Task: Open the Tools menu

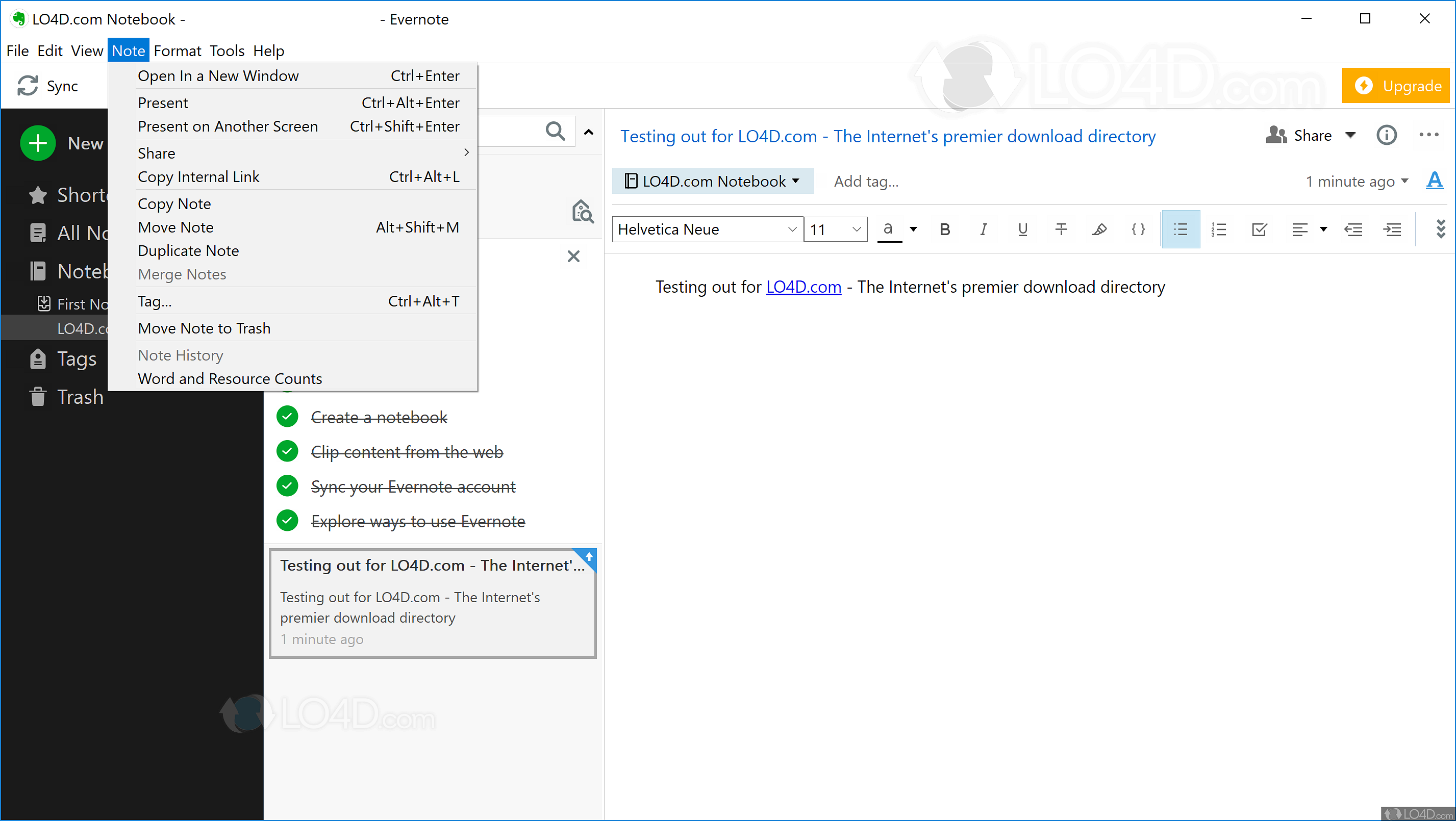Action: click(x=227, y=51)
